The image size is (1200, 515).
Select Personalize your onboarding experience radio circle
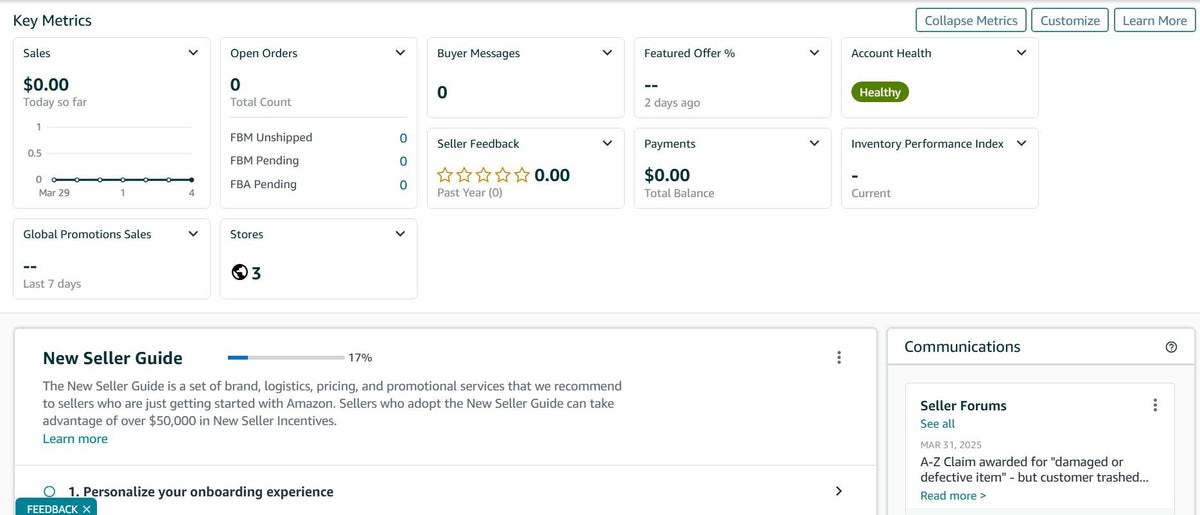click(x=49, y=491)
